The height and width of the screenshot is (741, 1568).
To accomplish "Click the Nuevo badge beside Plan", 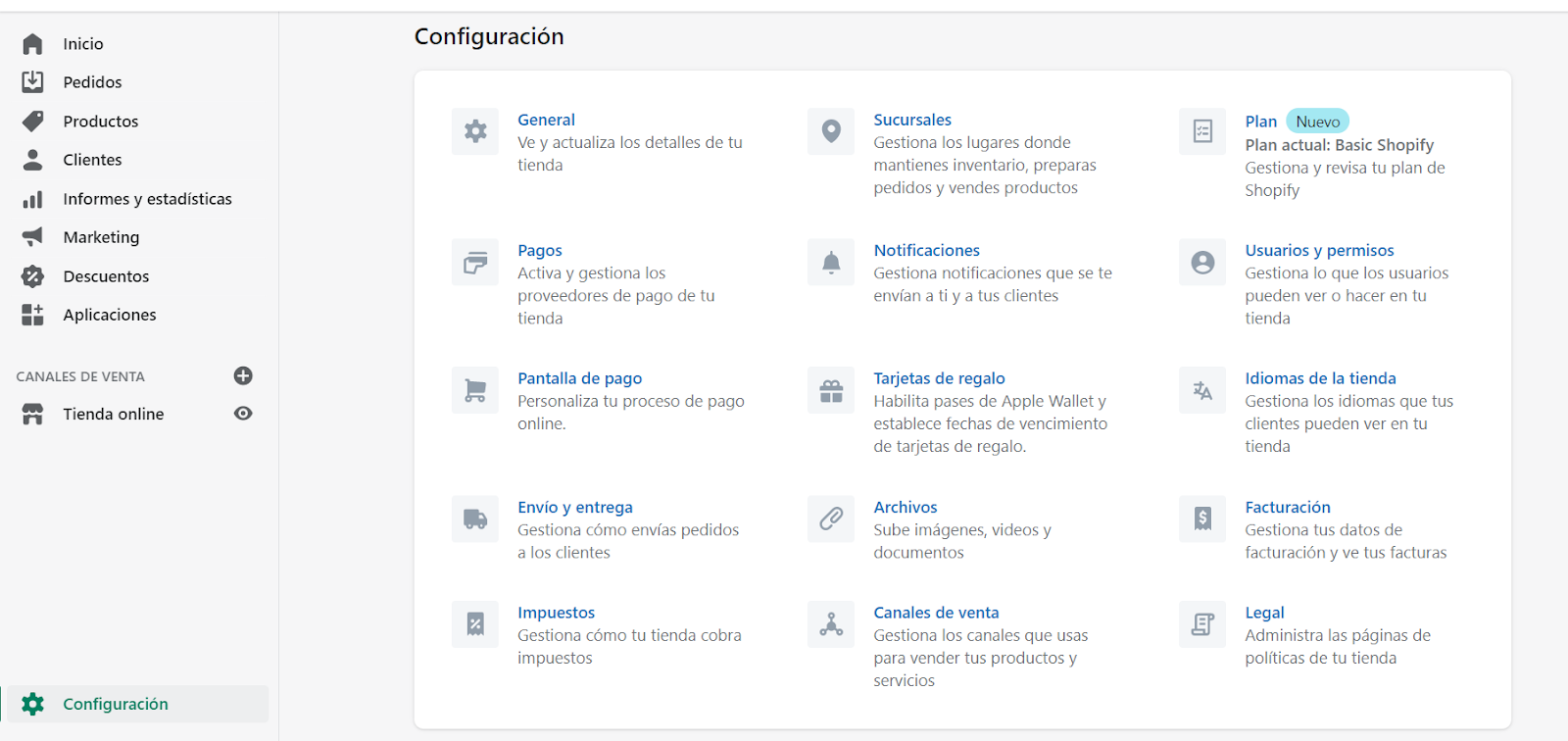I will coord(1318,122).
